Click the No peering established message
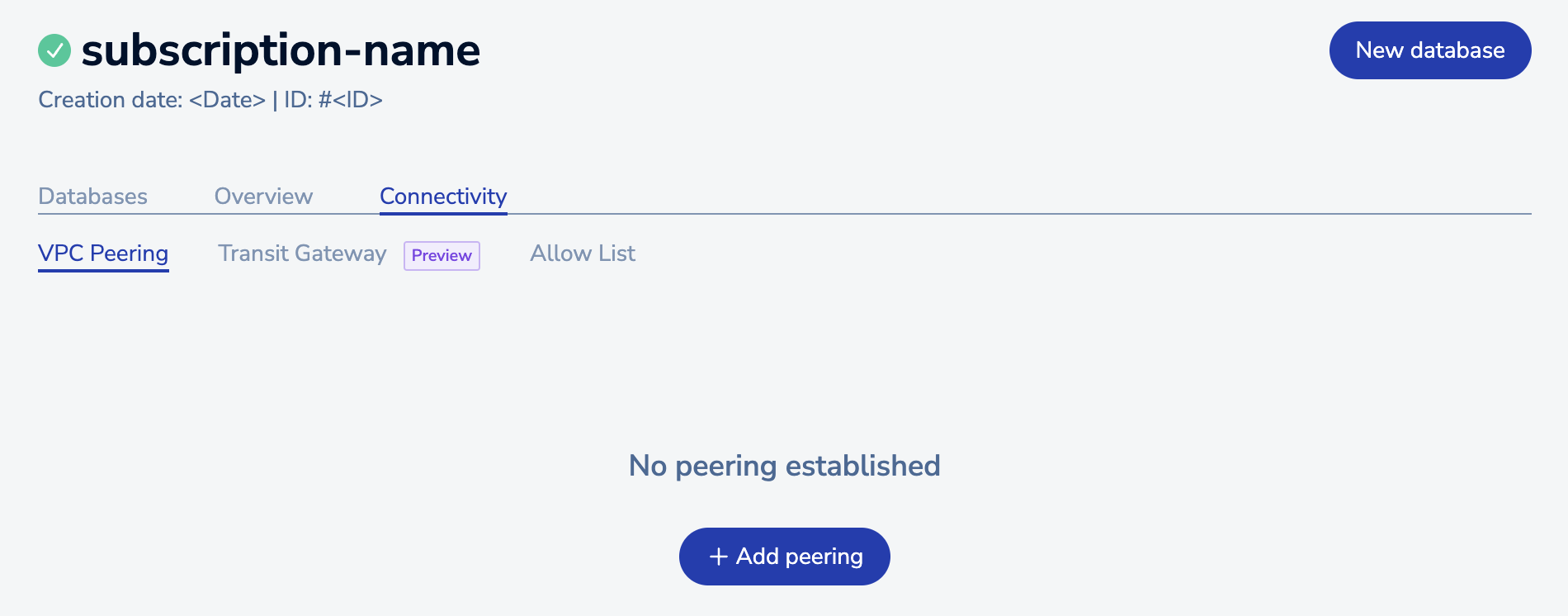Image resolution: width=1568 pixels, height=616 pixels. point(784,466)
